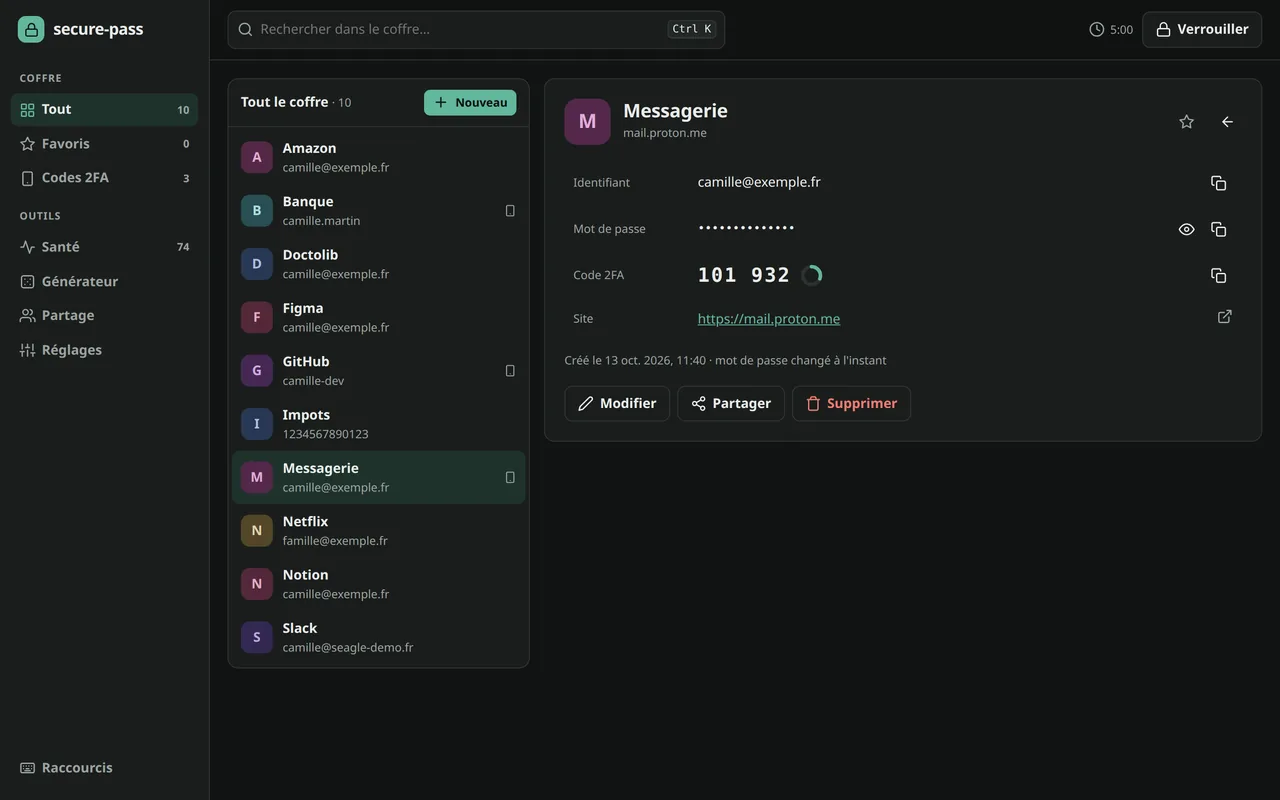Copy the Mot de passe value

(1218, 229)
